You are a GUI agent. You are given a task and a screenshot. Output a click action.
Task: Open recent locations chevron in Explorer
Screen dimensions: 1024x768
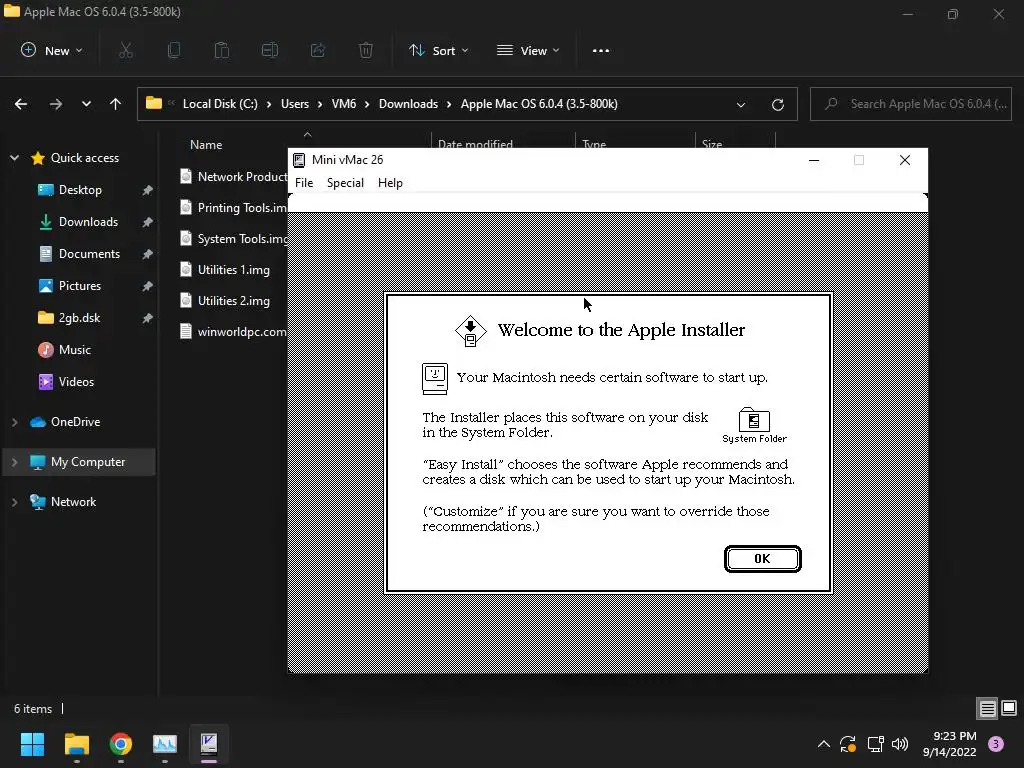point(86,104)
